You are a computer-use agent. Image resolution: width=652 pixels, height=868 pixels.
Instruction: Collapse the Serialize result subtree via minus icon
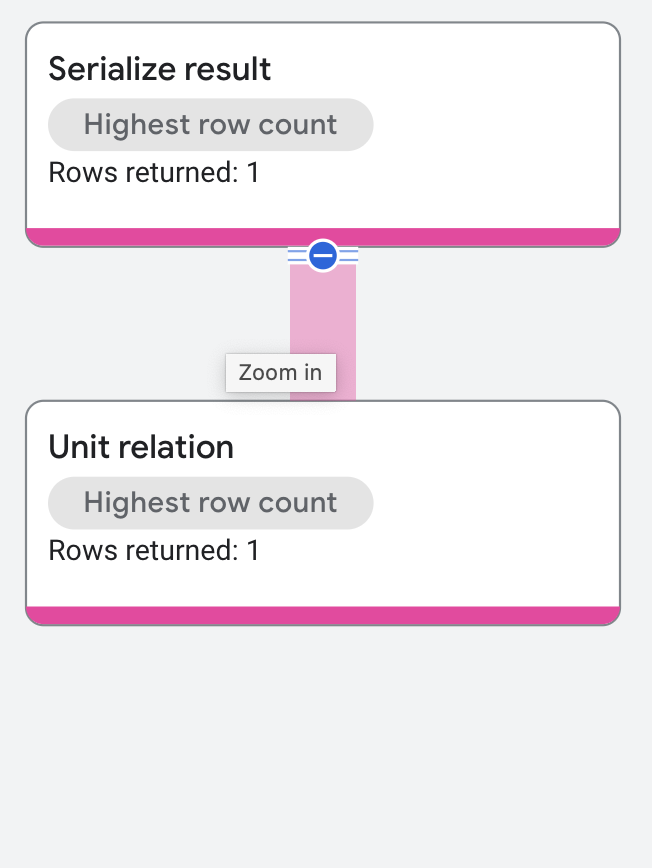tap(321, 256)
